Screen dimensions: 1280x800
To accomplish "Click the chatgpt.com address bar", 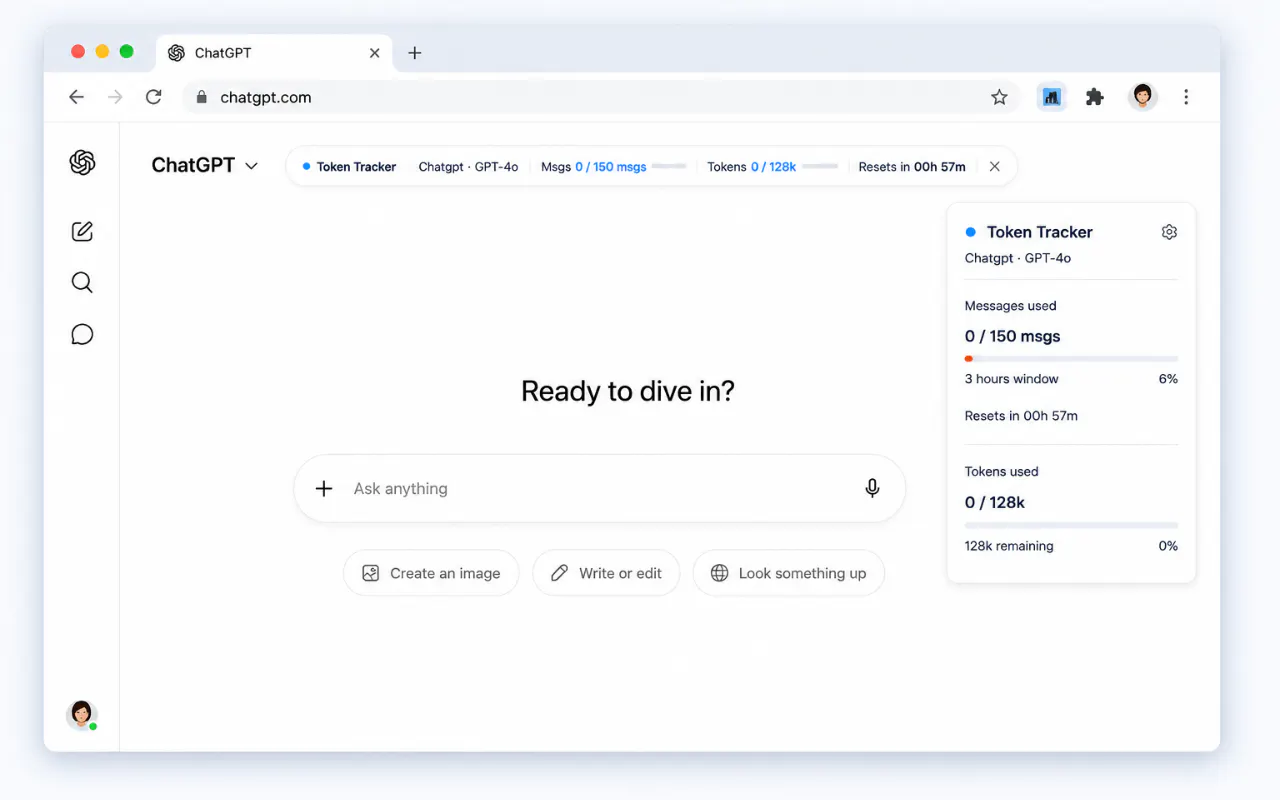I will point(600,97).
